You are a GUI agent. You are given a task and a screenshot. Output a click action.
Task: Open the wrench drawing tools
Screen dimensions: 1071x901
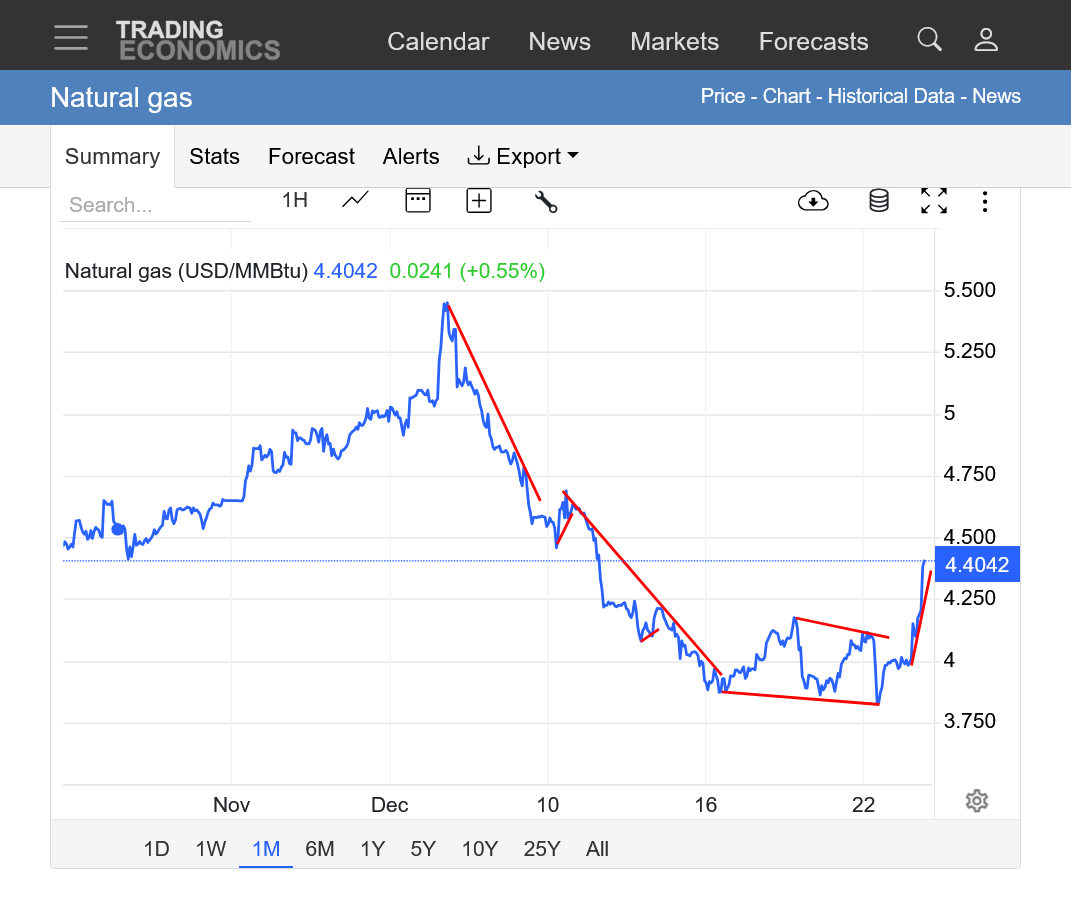[x=545, y=201]
